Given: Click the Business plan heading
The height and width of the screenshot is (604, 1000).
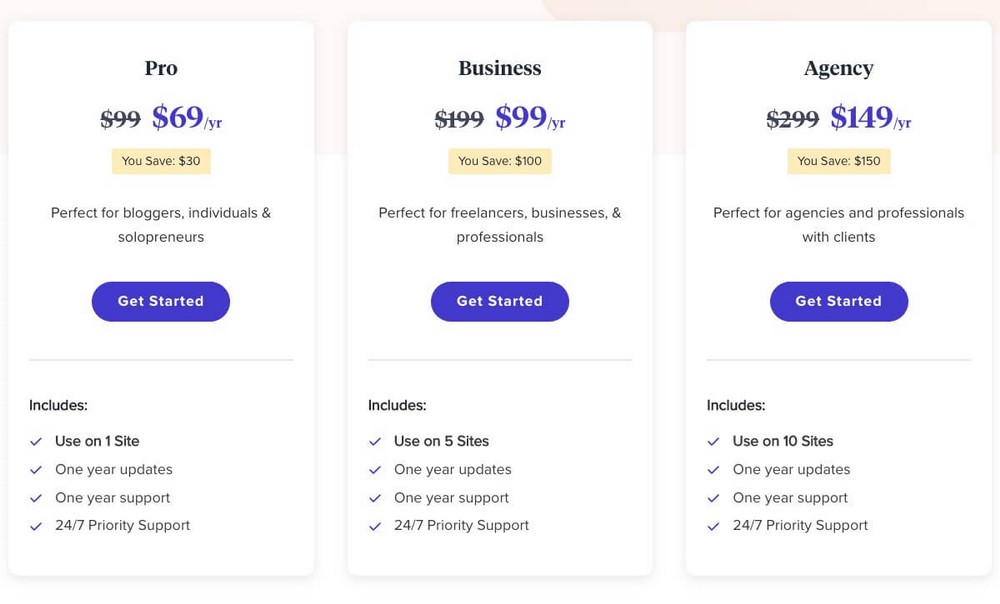Looking at the screenshot, I should (x=499, y=68).
